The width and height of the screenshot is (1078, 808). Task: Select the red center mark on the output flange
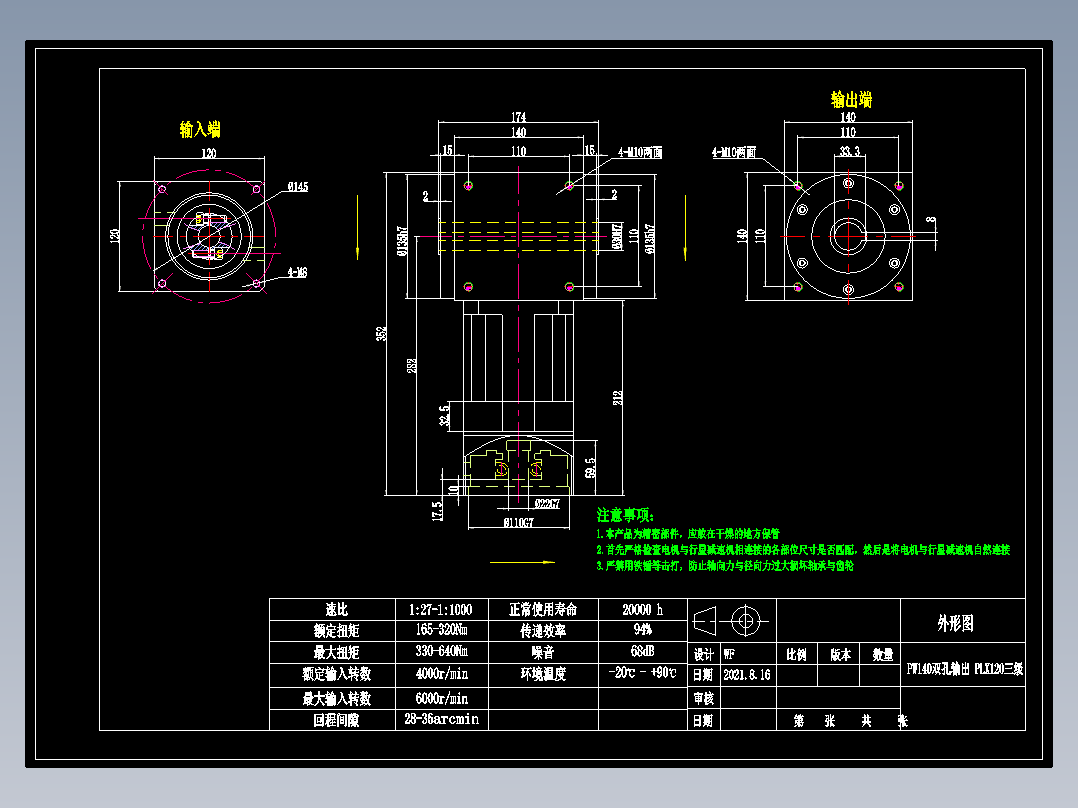click(849, 235)
